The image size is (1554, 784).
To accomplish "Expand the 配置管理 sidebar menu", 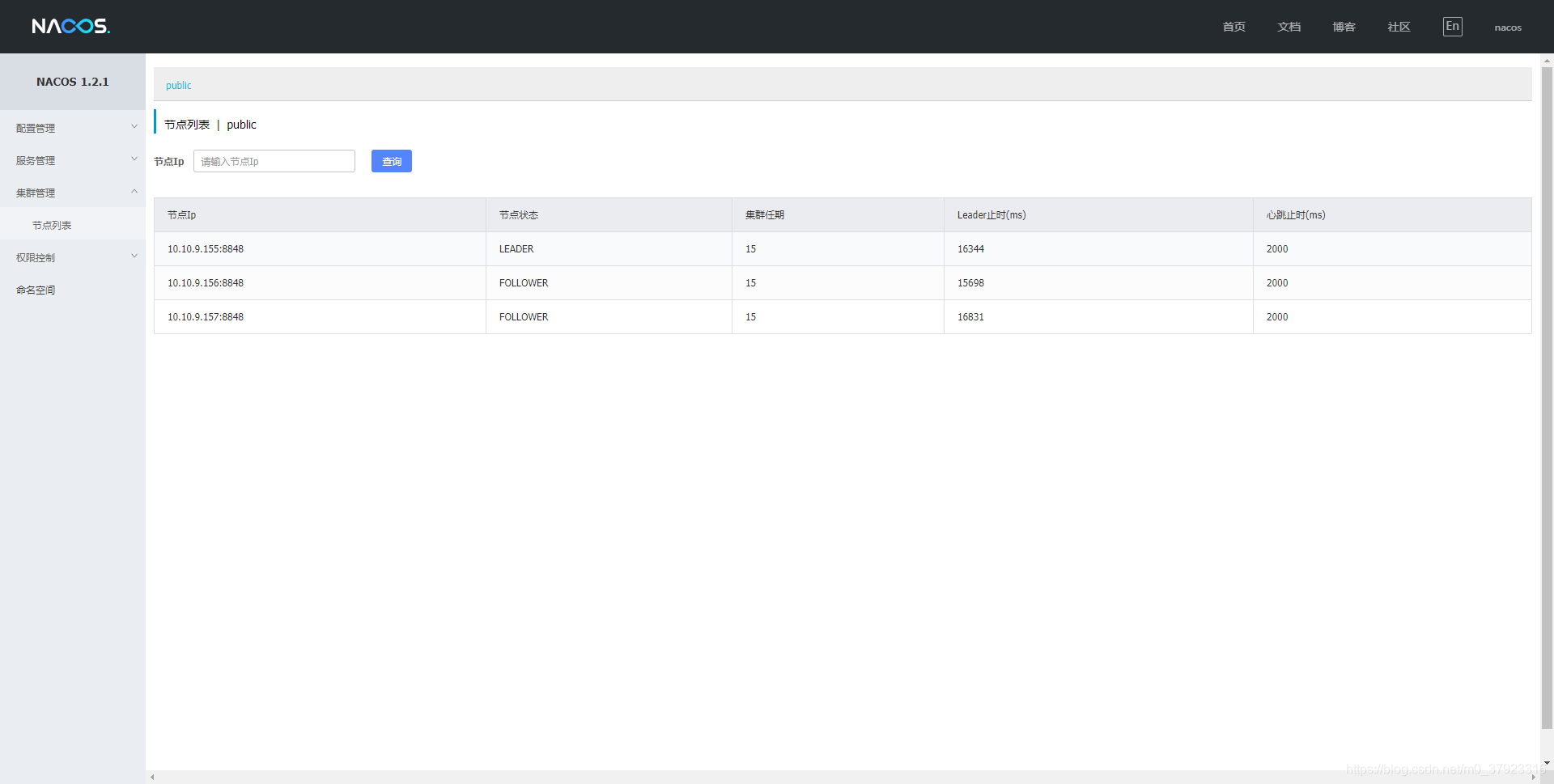I will click(73, 128).
